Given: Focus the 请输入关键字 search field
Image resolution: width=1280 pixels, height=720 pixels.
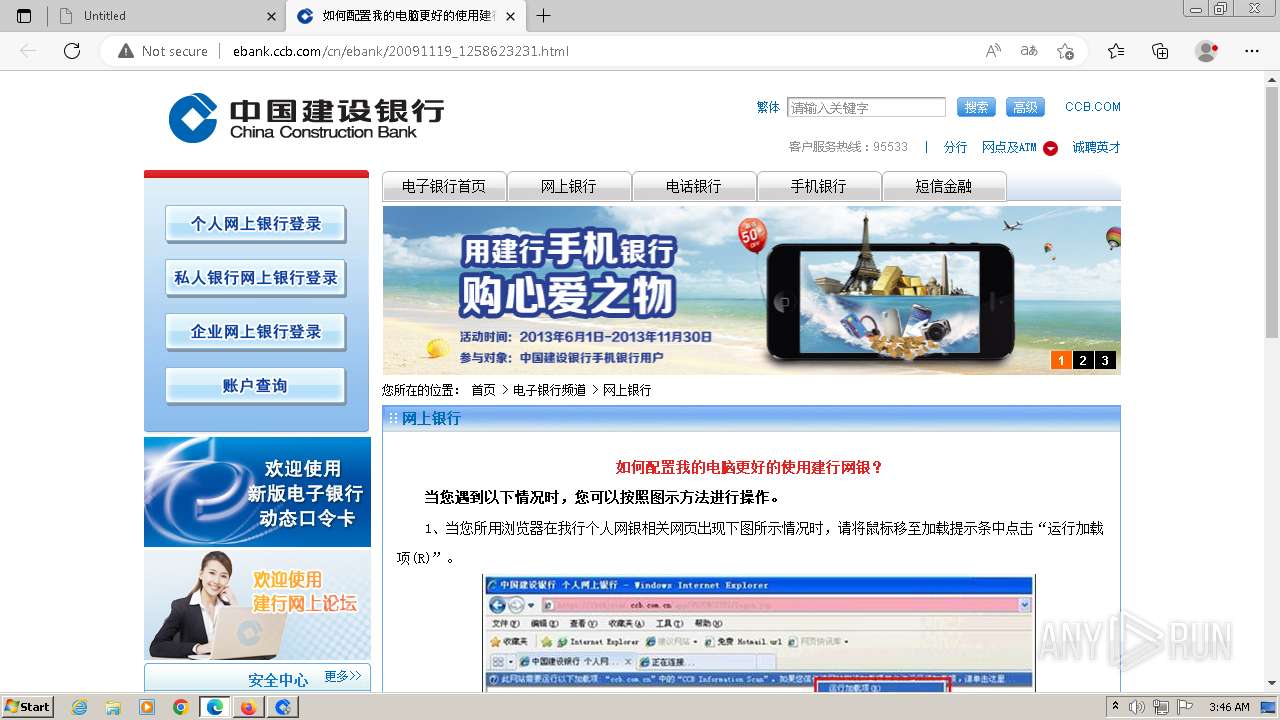Looking at the screenshot, I should (x=866, y=107).
